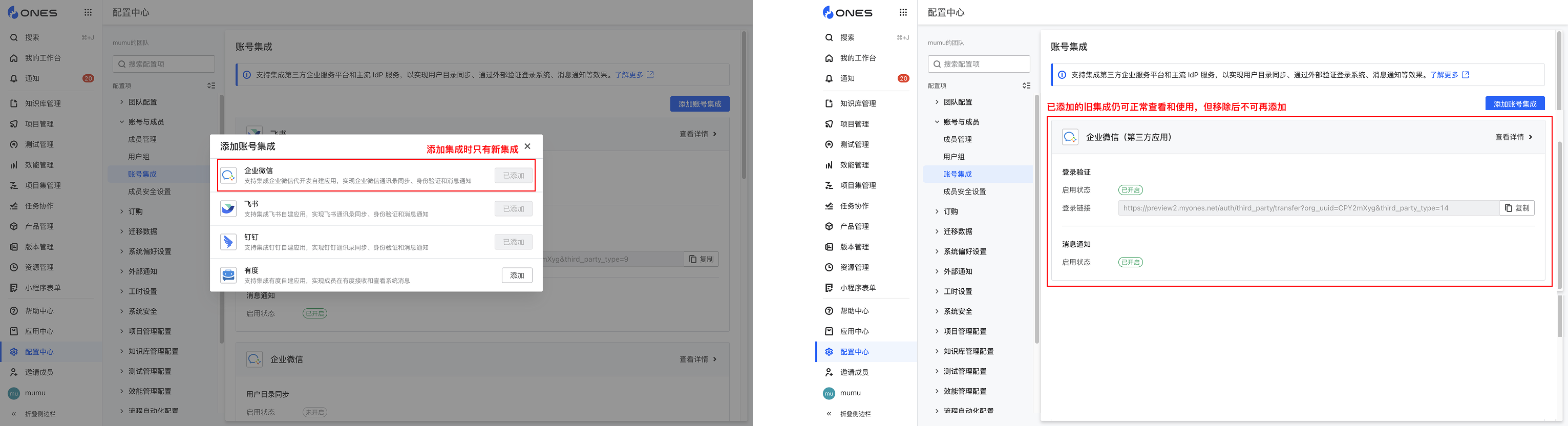Open 知识库管理 icon in the right screenshot sidebar
The height and width of the screenshot is (426, 1568).
pyautogui.click(x=829, y=103)
